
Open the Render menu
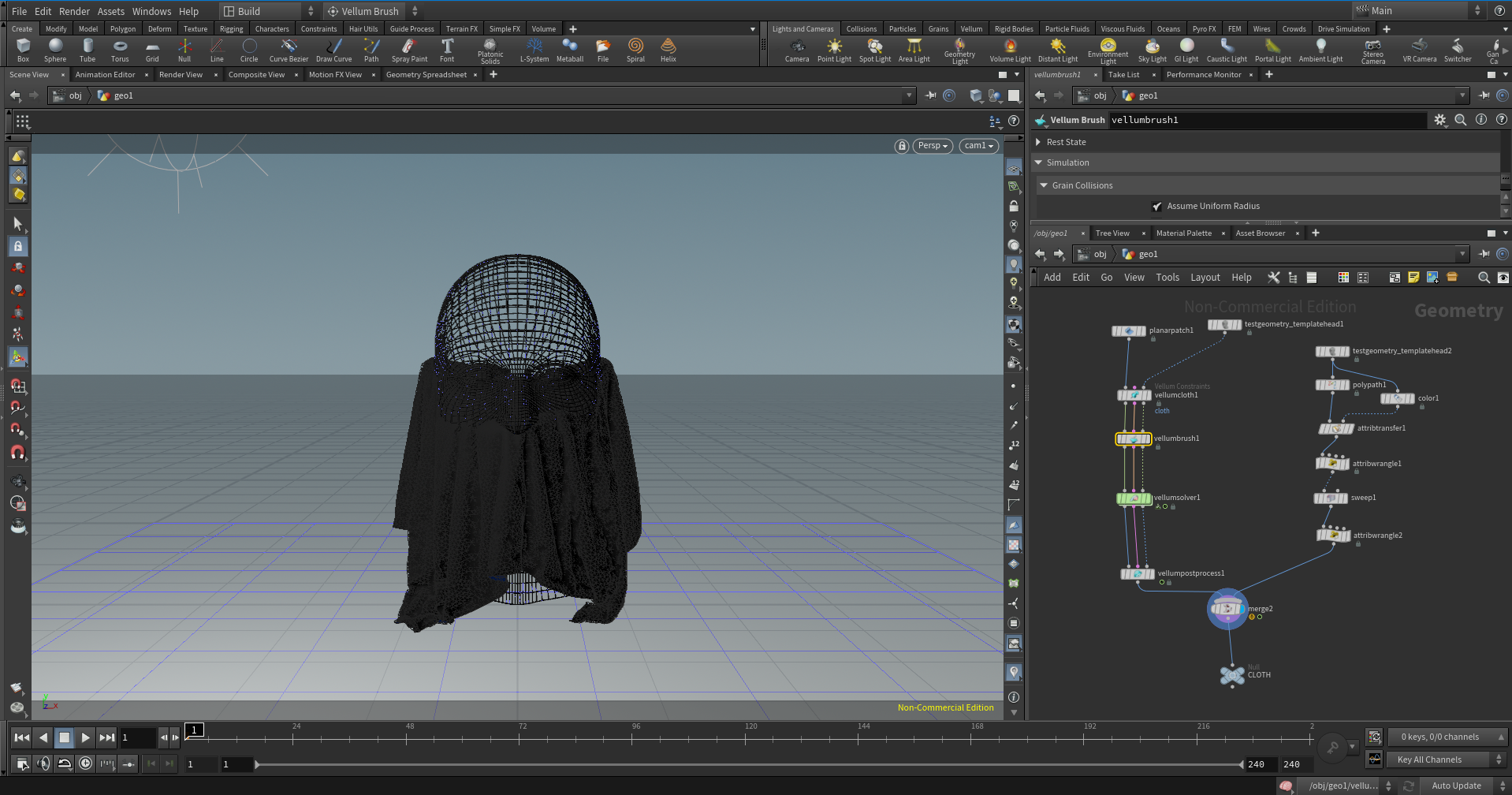click(74, 11)
